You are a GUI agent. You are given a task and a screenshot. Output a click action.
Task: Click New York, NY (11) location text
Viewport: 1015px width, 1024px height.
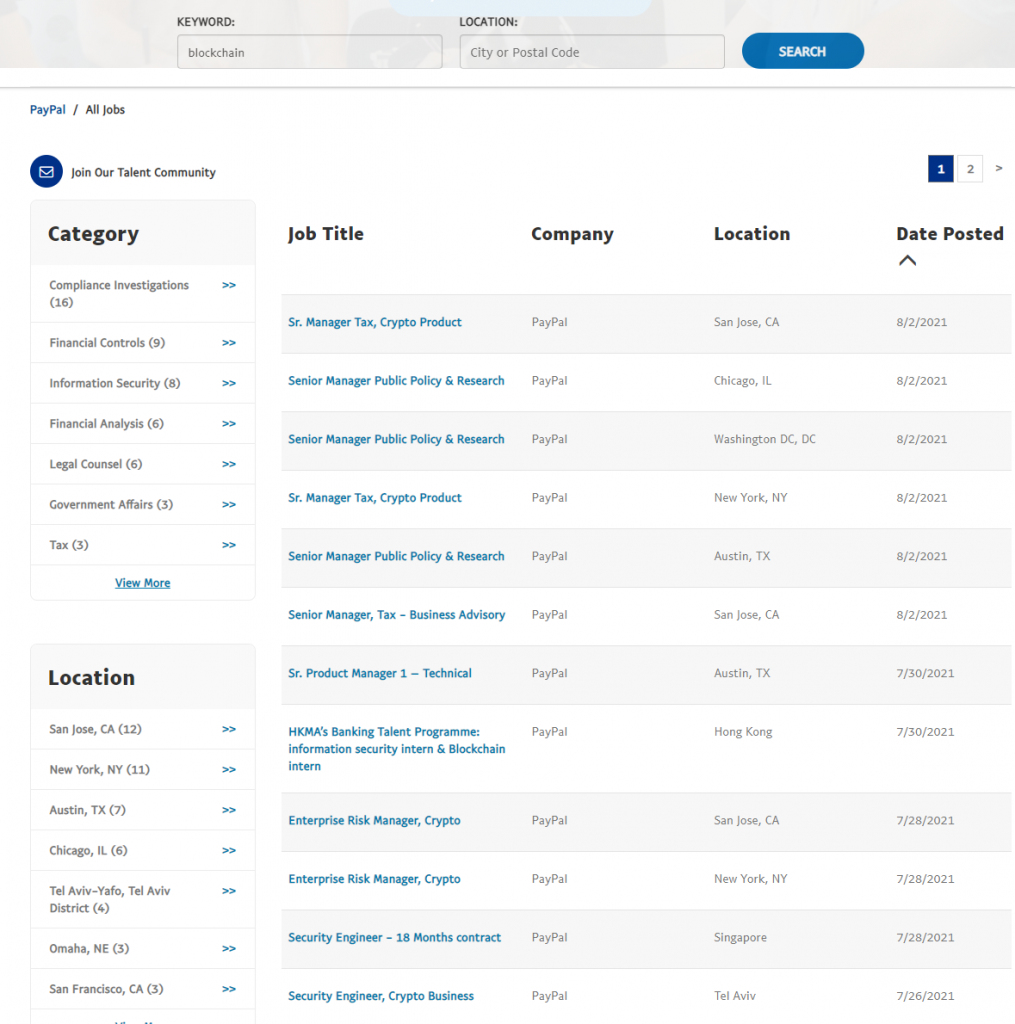click(99, 770)
